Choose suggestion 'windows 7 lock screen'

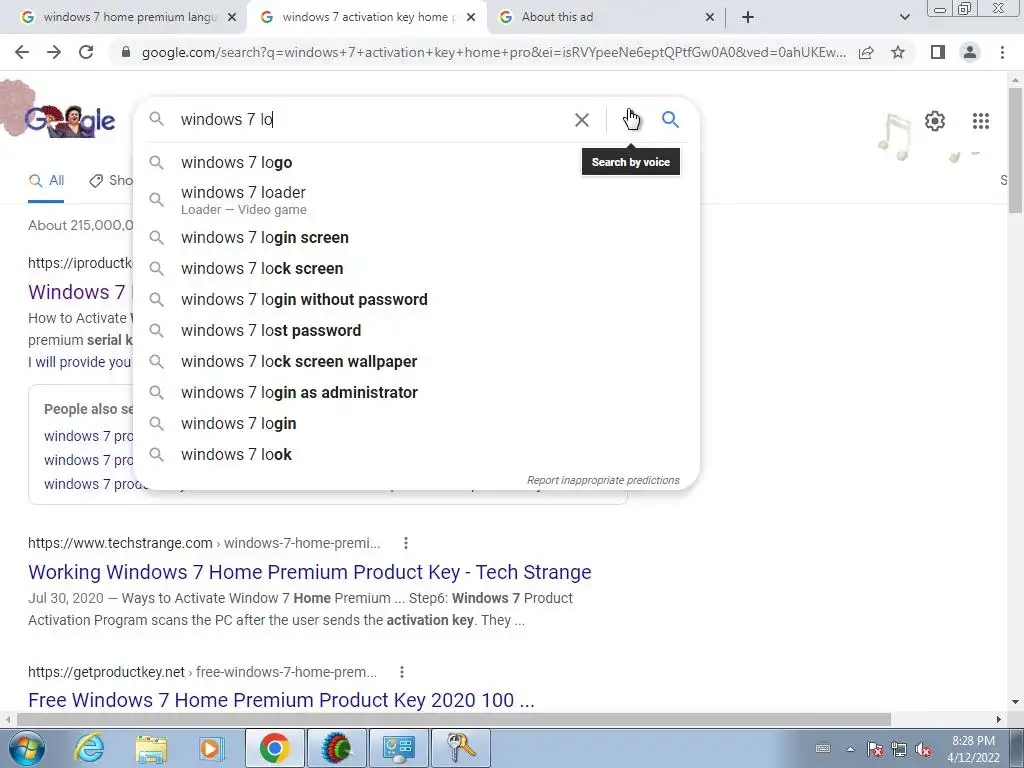[416, 268]
